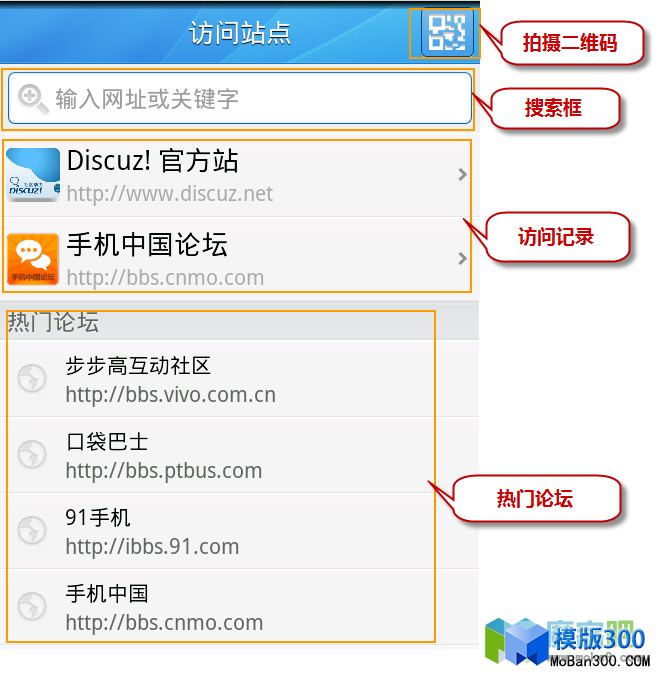659x676 pixels.
Task: Visit http://bbs.vivo.com.cn forum link
Action: click(x=171, y=395)
